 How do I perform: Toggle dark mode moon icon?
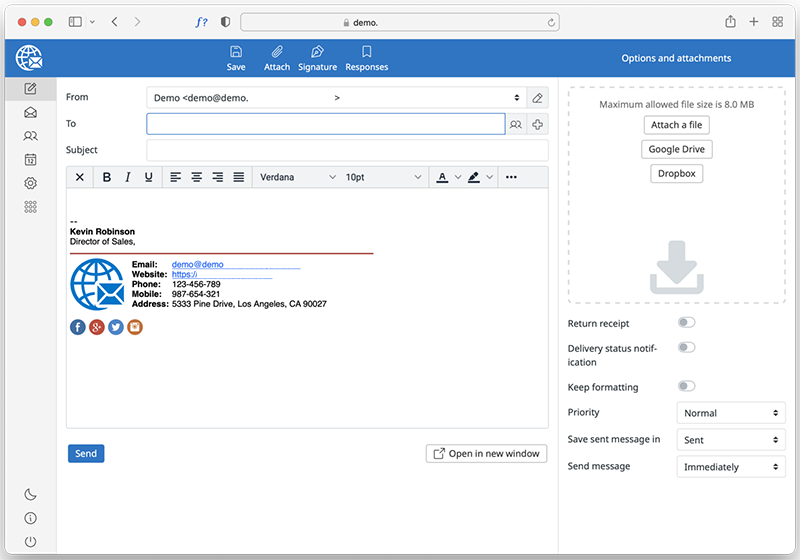30,494
